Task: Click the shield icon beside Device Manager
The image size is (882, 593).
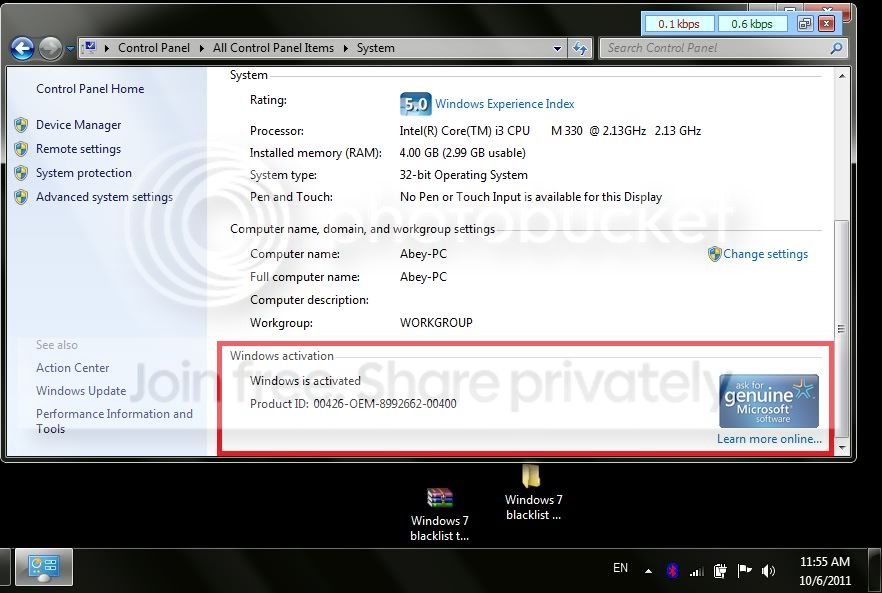Action: click(x=21, y=125)
